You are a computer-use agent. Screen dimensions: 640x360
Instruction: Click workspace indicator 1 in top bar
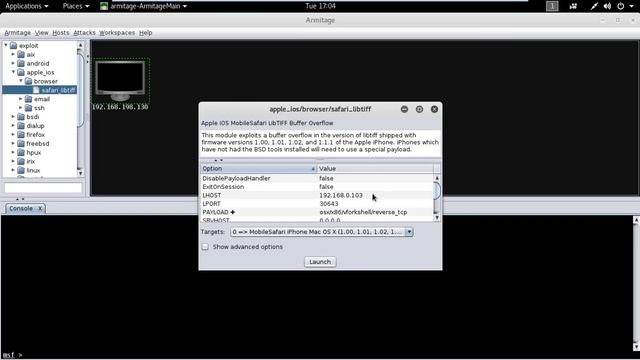pos(552,6)
